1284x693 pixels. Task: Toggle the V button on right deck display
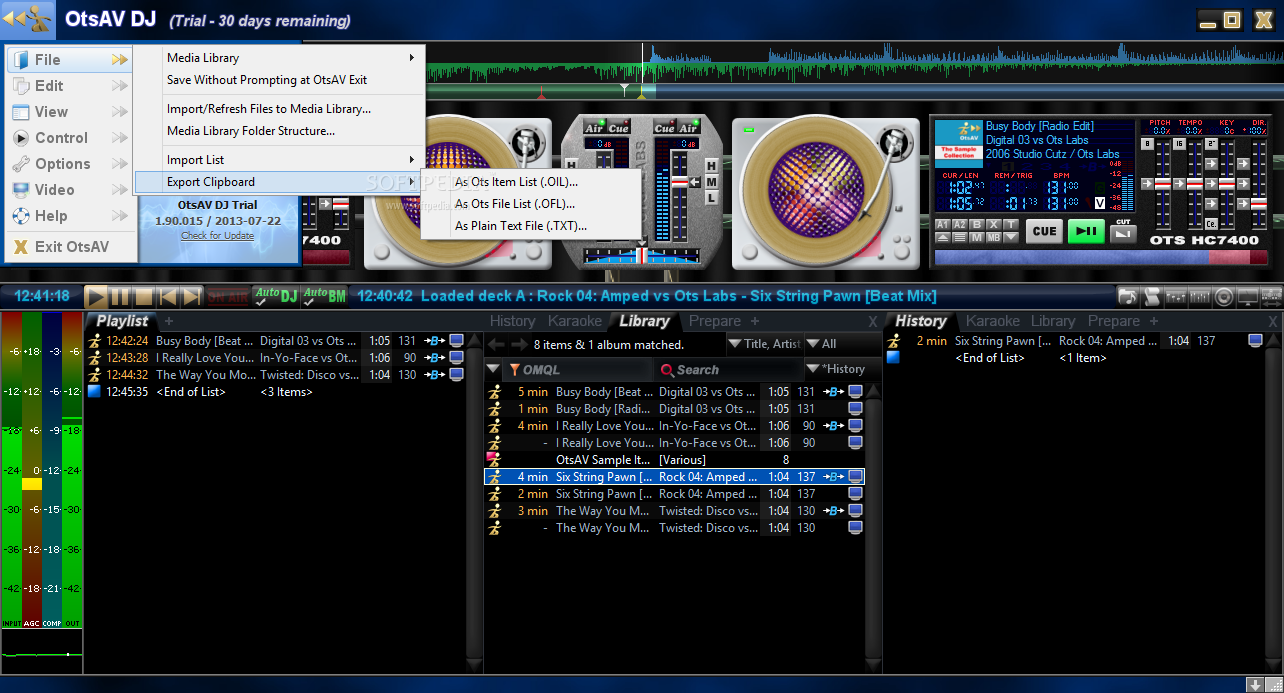pos(1100,203)
